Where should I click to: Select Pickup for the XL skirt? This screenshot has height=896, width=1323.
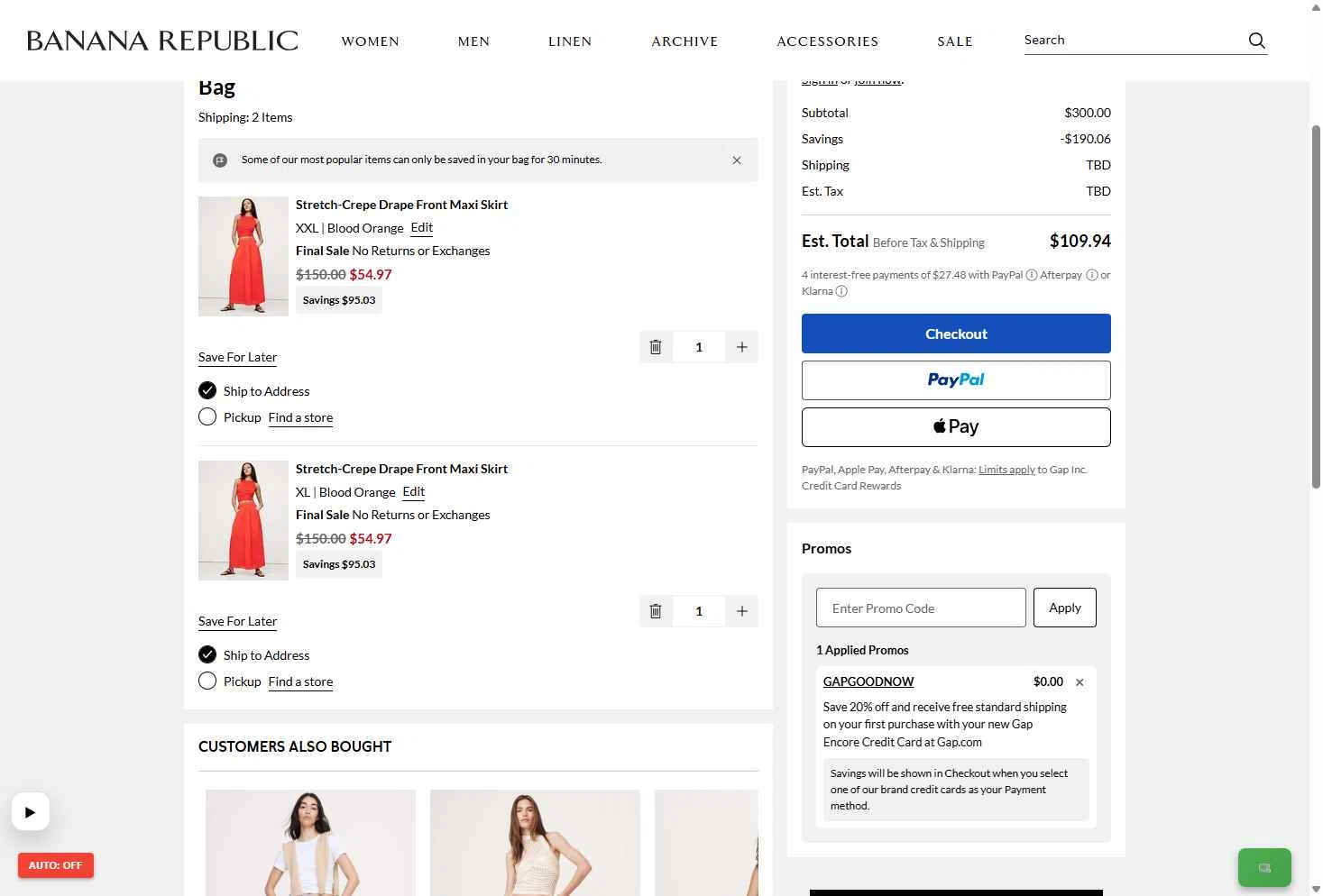tap(207, 681)
